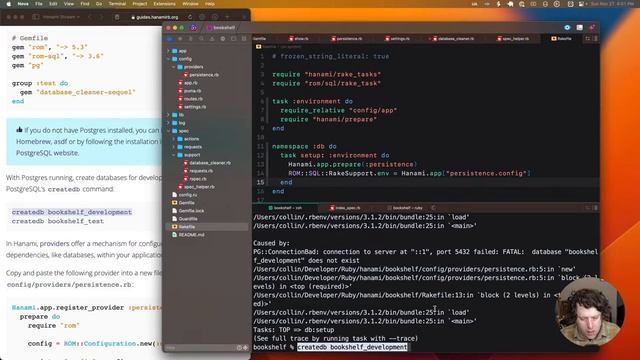This screenshot has height=360, width=640.
Task: Open the Terminal menu in menu bar
Action: [117, 4]
